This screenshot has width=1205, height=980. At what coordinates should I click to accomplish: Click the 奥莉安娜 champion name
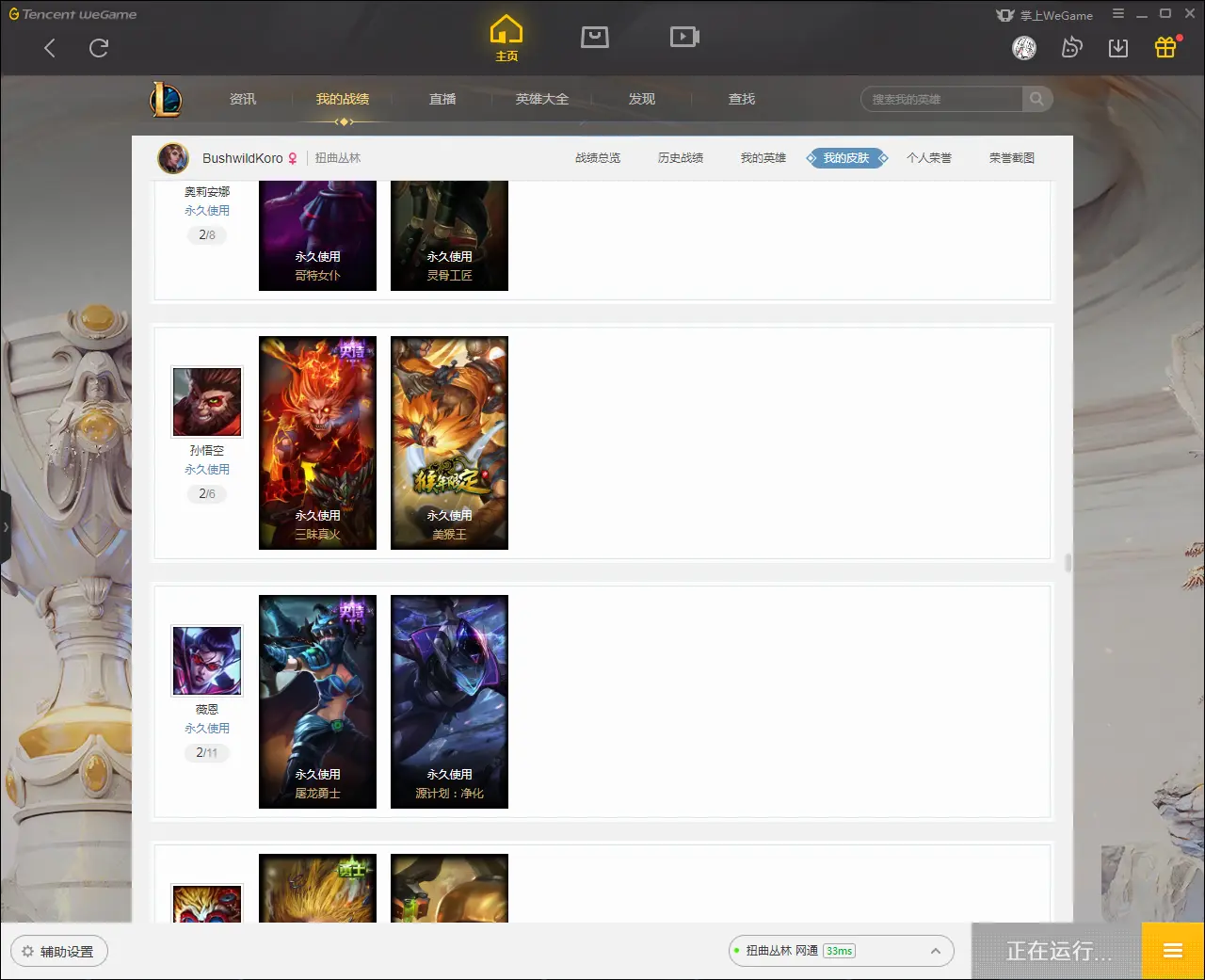(x=207, y=192)
